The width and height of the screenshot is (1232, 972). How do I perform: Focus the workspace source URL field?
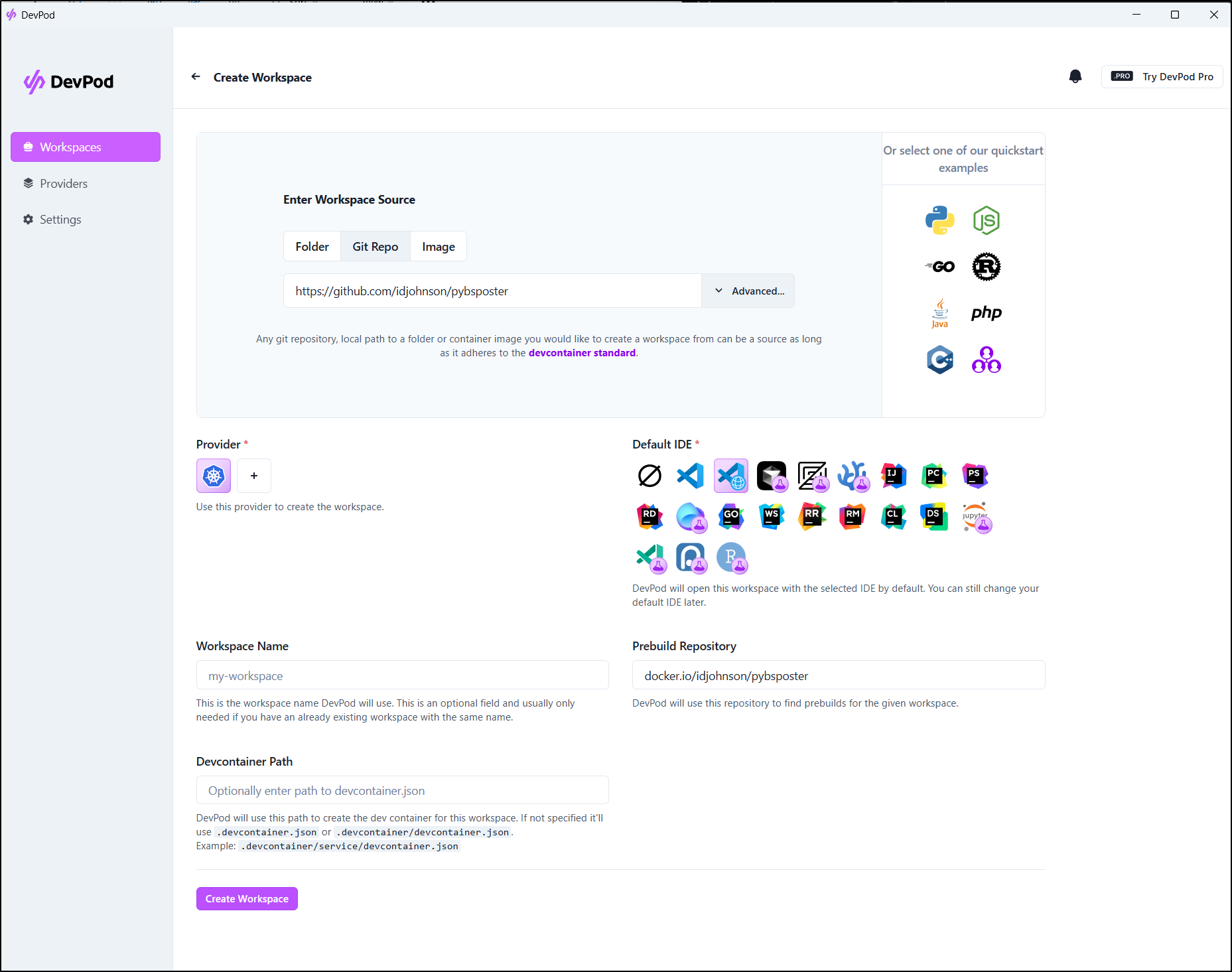492,291
